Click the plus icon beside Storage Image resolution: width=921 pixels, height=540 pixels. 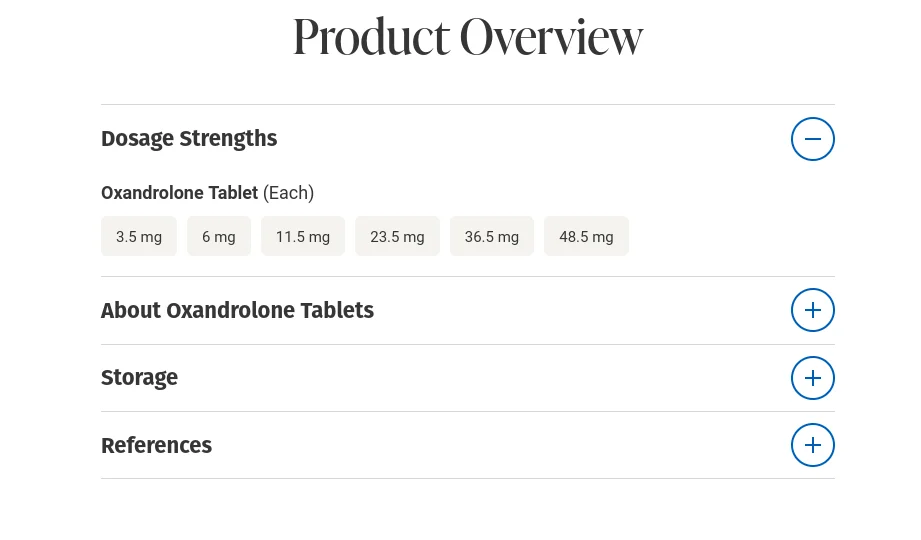click(x=812, y=378)
